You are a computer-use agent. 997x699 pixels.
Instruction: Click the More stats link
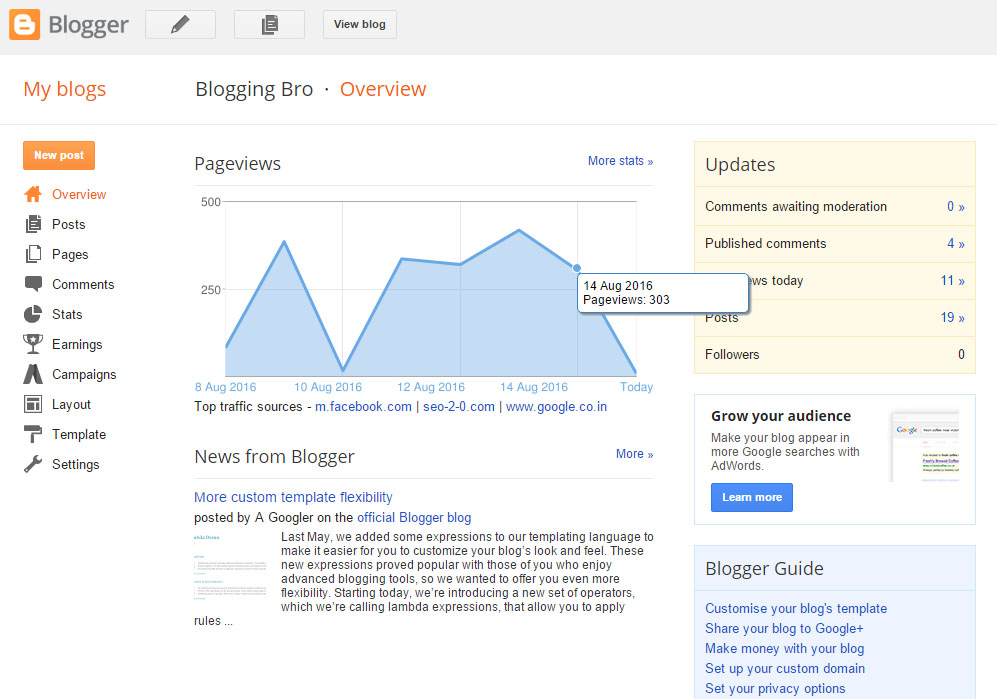point(621,161)
